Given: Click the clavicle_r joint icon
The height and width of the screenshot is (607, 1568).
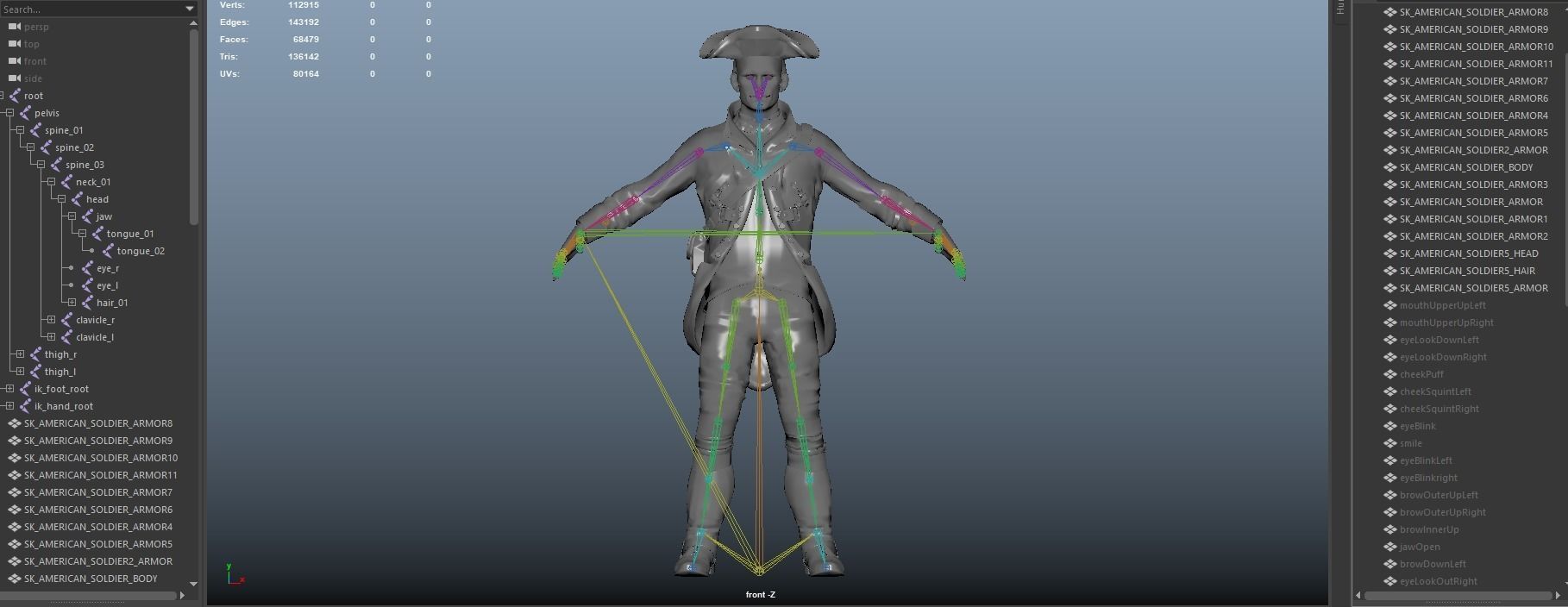Looking at the screenshot, I should point(66,320).
